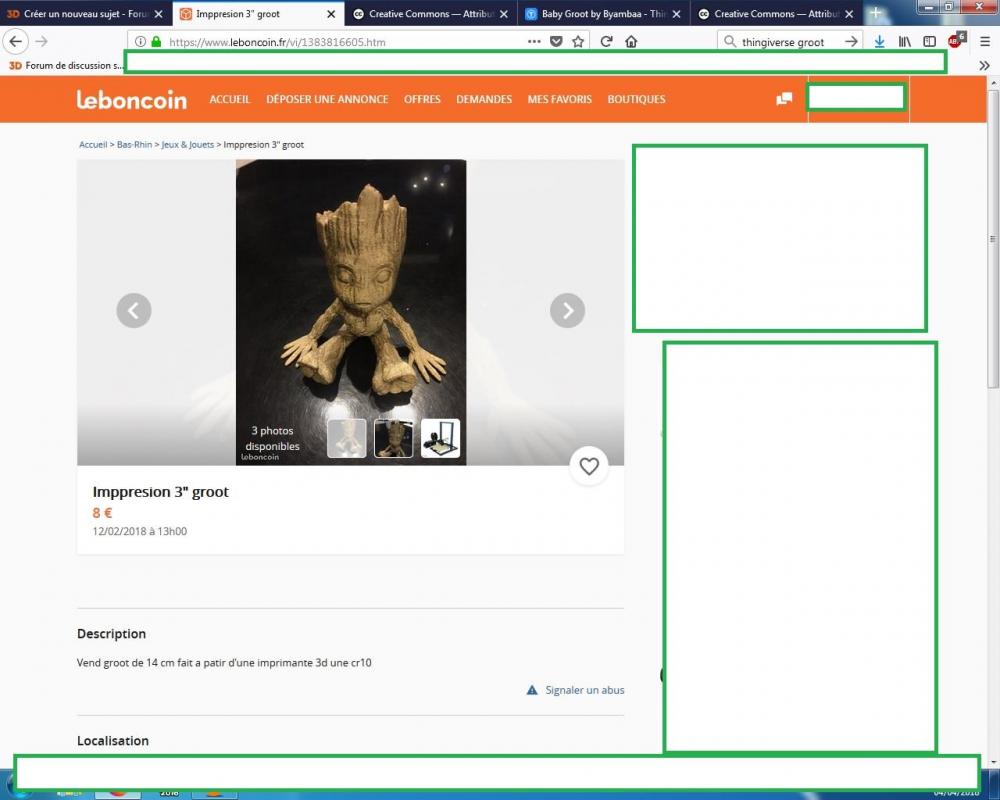
Task: Follow Bas-Rhin breadcrumb link
Action: pyautogui.click(x=135, y=145)
